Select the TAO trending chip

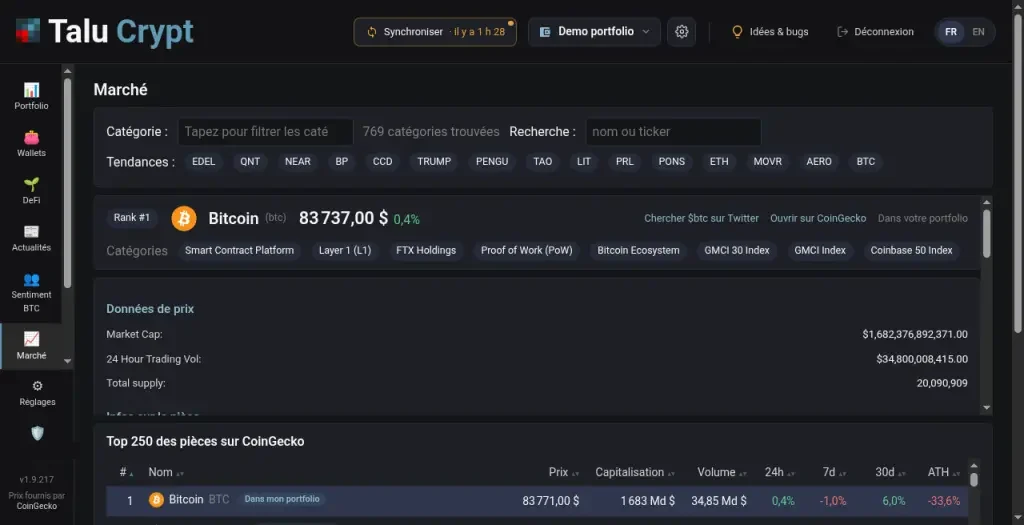tap(543, 161)
